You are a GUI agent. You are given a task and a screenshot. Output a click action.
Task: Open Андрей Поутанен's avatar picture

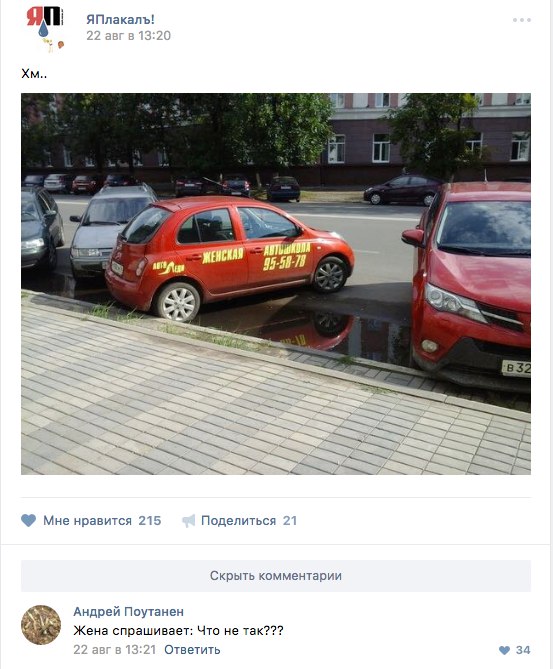coord(41,625)
